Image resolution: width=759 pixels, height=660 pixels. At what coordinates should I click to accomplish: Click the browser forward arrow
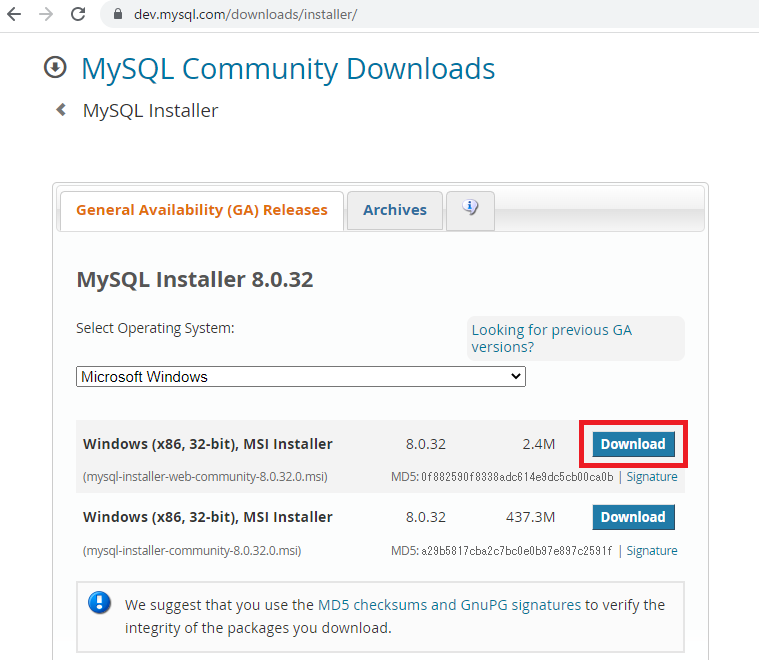(x=46, y=14)
